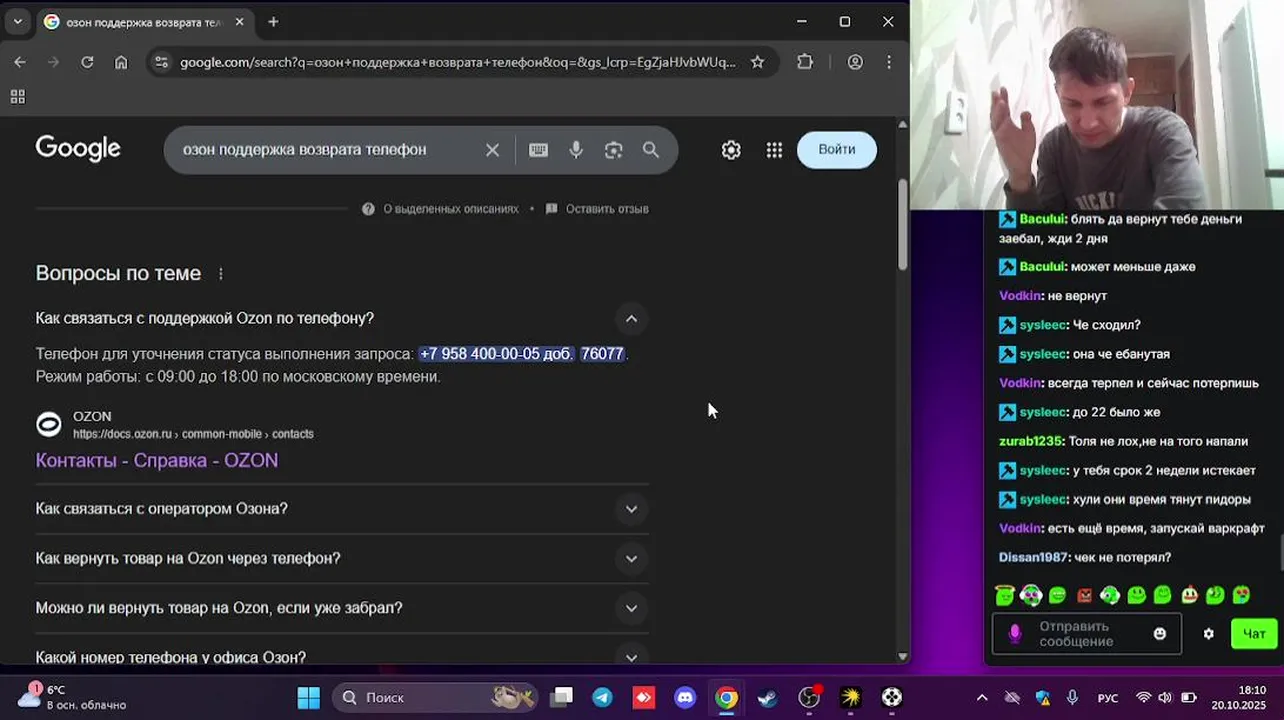The height and width of the screenshot is (720, 1284).
Task: Open Steam from the taskbar
Action: pos(767,697)
